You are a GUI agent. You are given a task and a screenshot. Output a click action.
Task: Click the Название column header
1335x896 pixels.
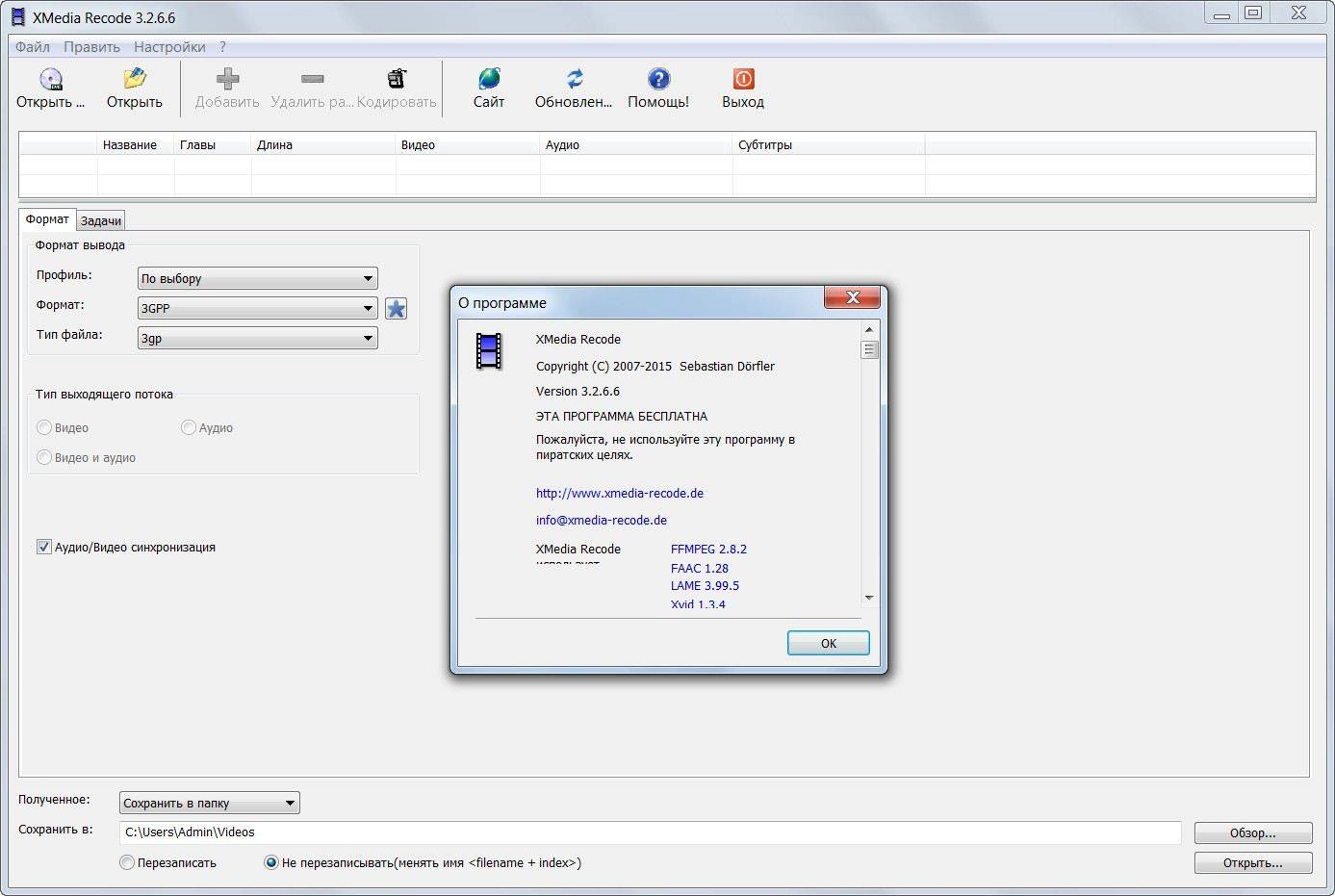tap(136, 144)
